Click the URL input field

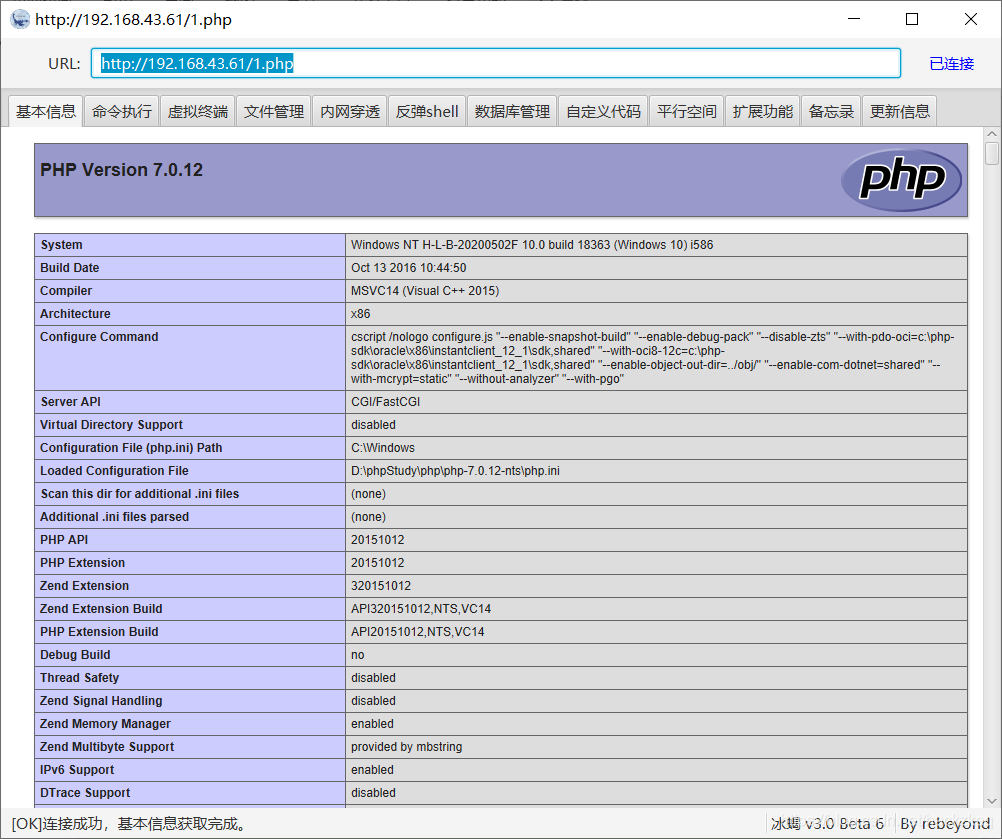(496, 63)
